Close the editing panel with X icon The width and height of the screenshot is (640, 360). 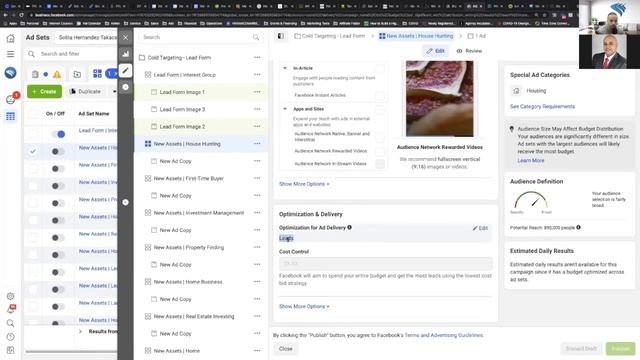tap(125, 37)
